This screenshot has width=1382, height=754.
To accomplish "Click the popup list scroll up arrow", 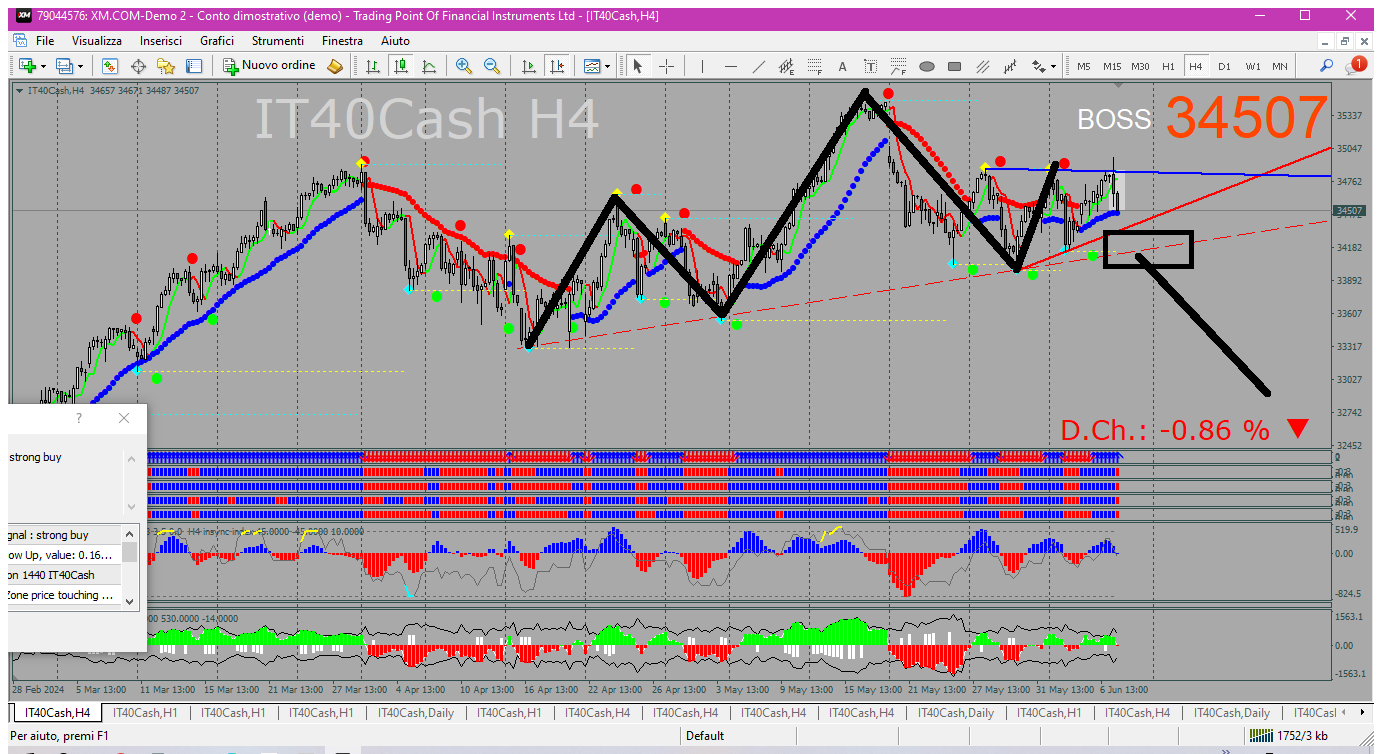I will pos(130,534).
